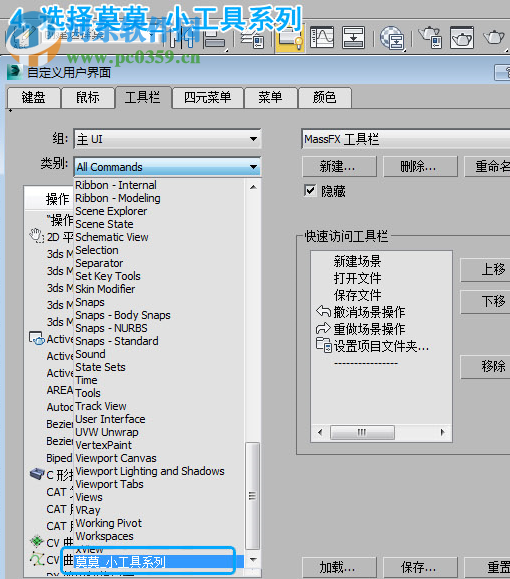Image resolution: width=510 pixels, height=579 pixels.
Task: Click the 加载... button
Action: pos(339,568)
